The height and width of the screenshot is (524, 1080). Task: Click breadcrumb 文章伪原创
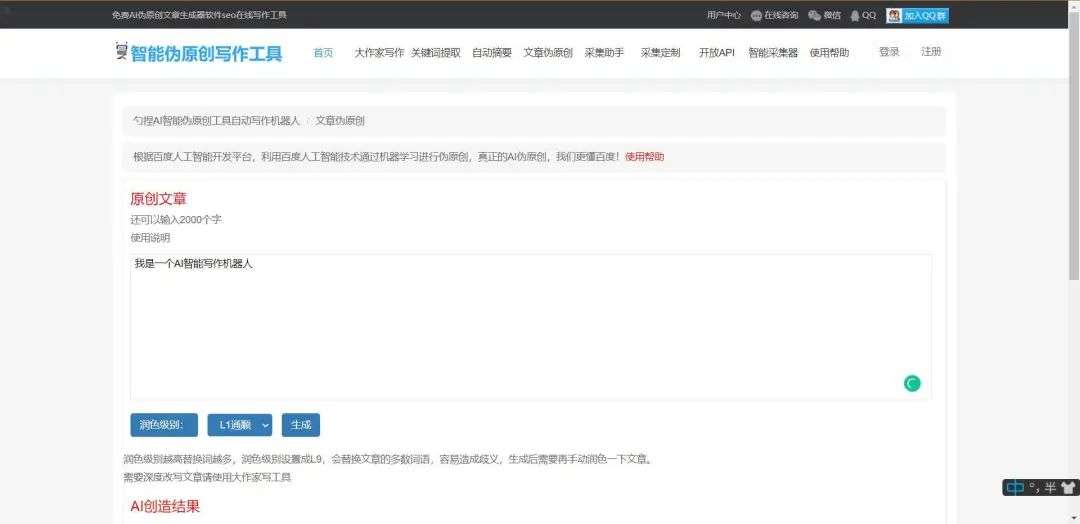pyautogui.click(x=340, y=121)
